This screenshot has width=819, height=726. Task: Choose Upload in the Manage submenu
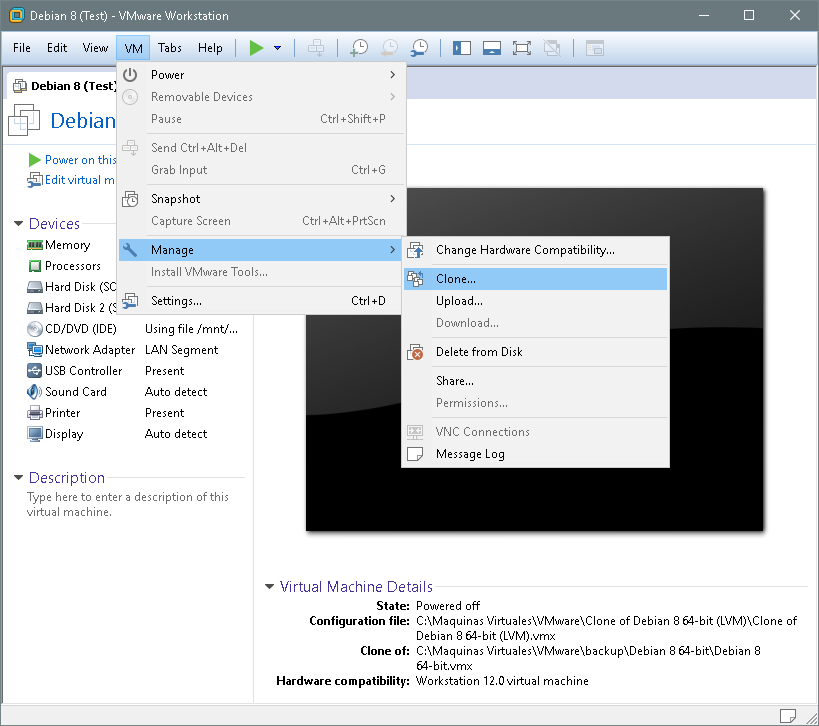click(535, 301)
